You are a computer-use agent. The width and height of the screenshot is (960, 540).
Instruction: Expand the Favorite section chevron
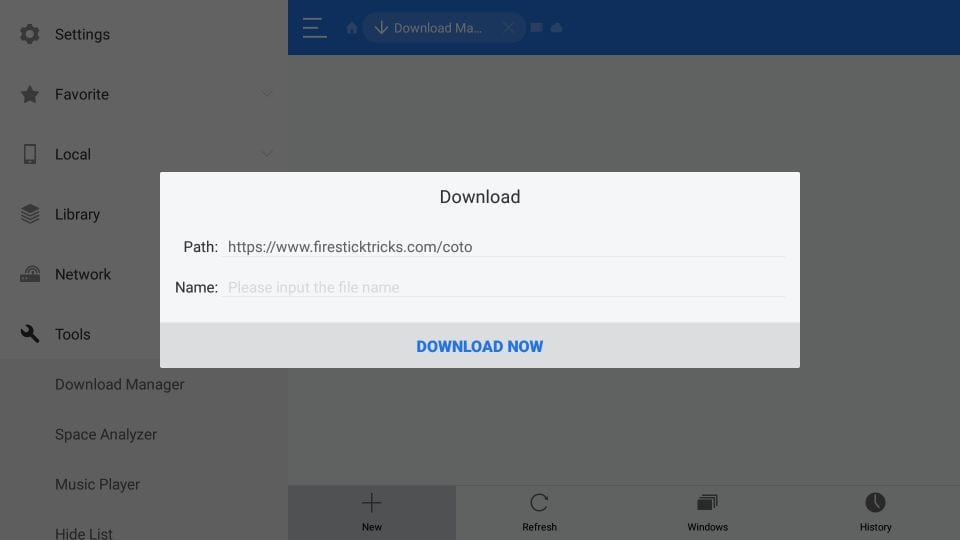pyautogui.click(x=266, y=94)
